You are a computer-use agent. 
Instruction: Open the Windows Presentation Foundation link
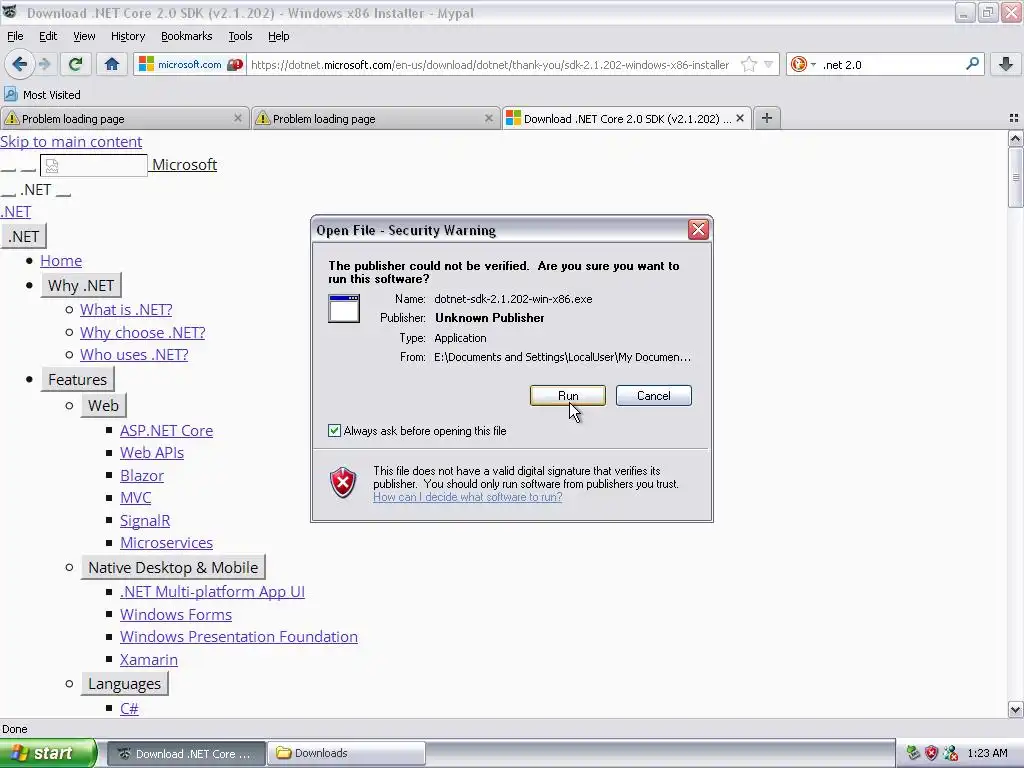pyautogui.click(x=238, y=637)
